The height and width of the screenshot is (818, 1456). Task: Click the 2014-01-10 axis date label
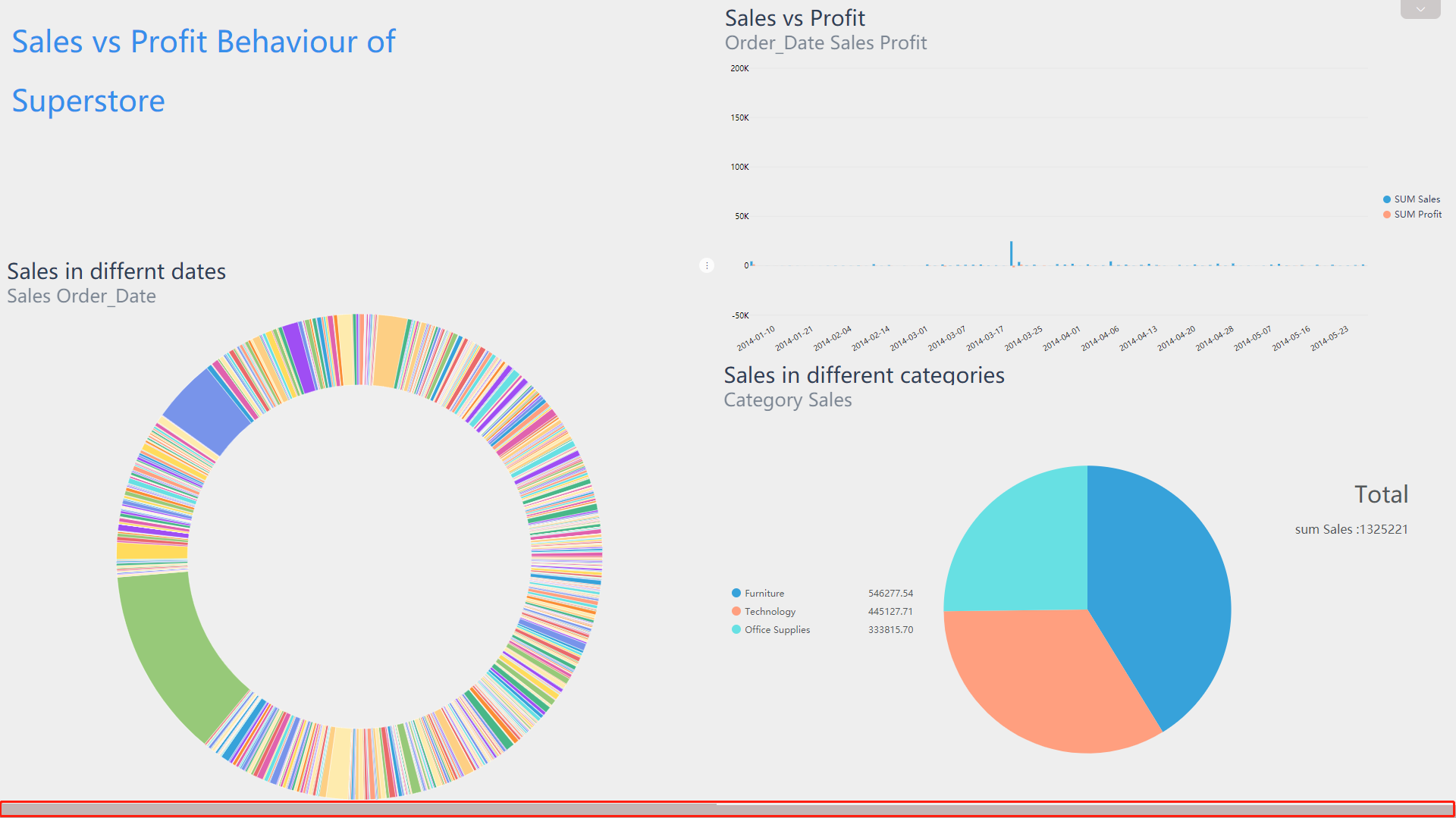click(x=756, y=338)
